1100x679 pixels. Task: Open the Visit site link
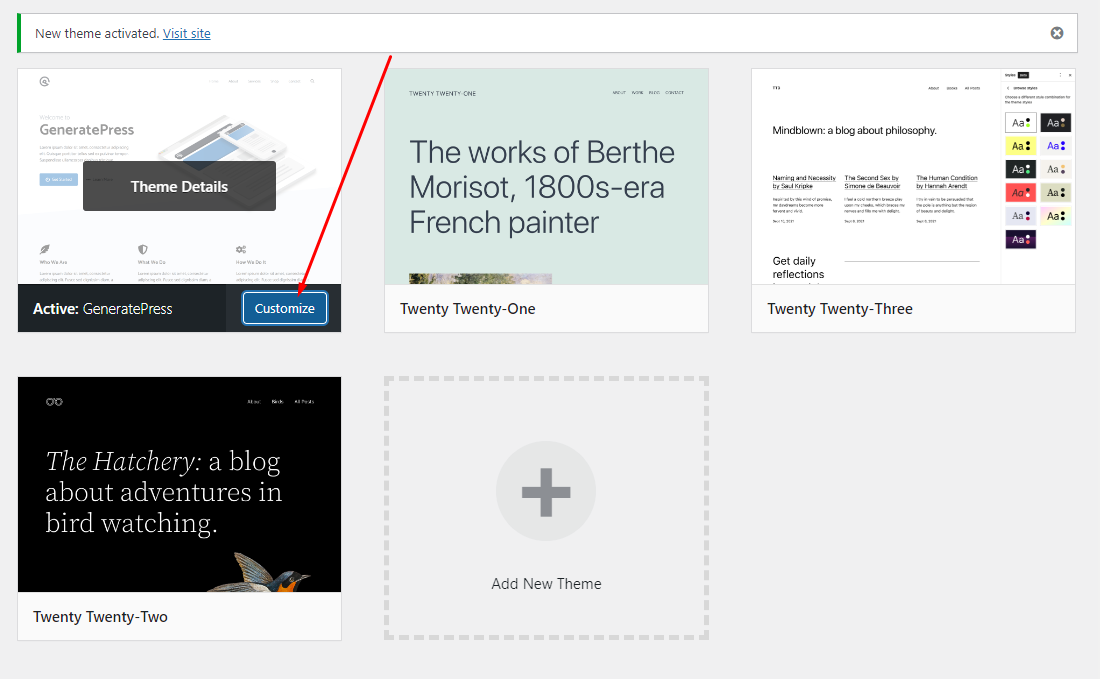point(187,33)
